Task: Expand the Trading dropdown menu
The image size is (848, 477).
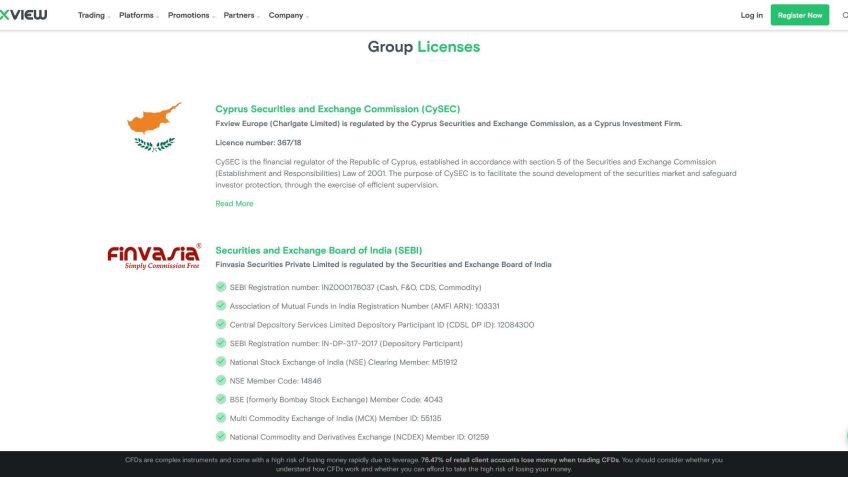Action: [x=93, y=15]
